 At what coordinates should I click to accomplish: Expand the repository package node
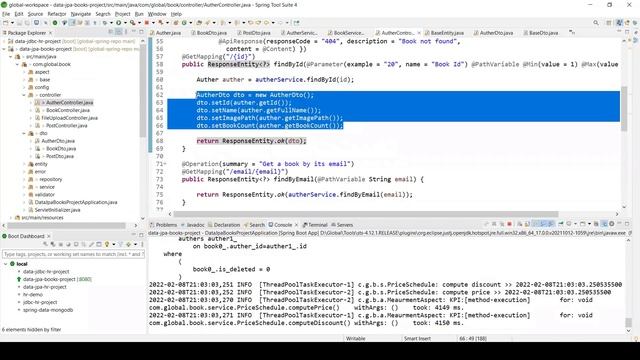tap(24, 179)
